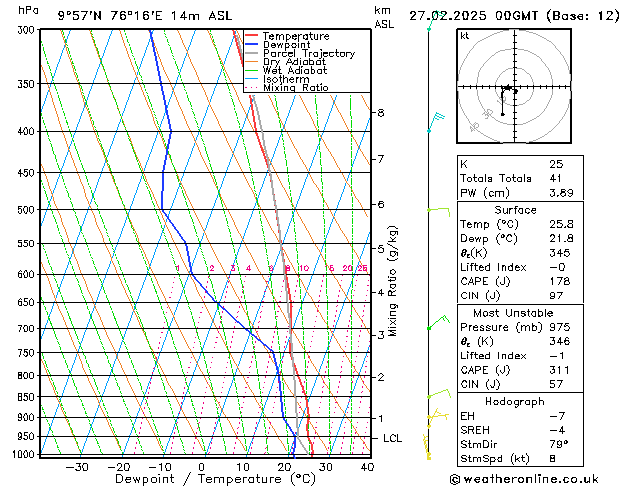Click the Dewpoint / Temperature axis label
Screen dimensions: 629x486
201,479
